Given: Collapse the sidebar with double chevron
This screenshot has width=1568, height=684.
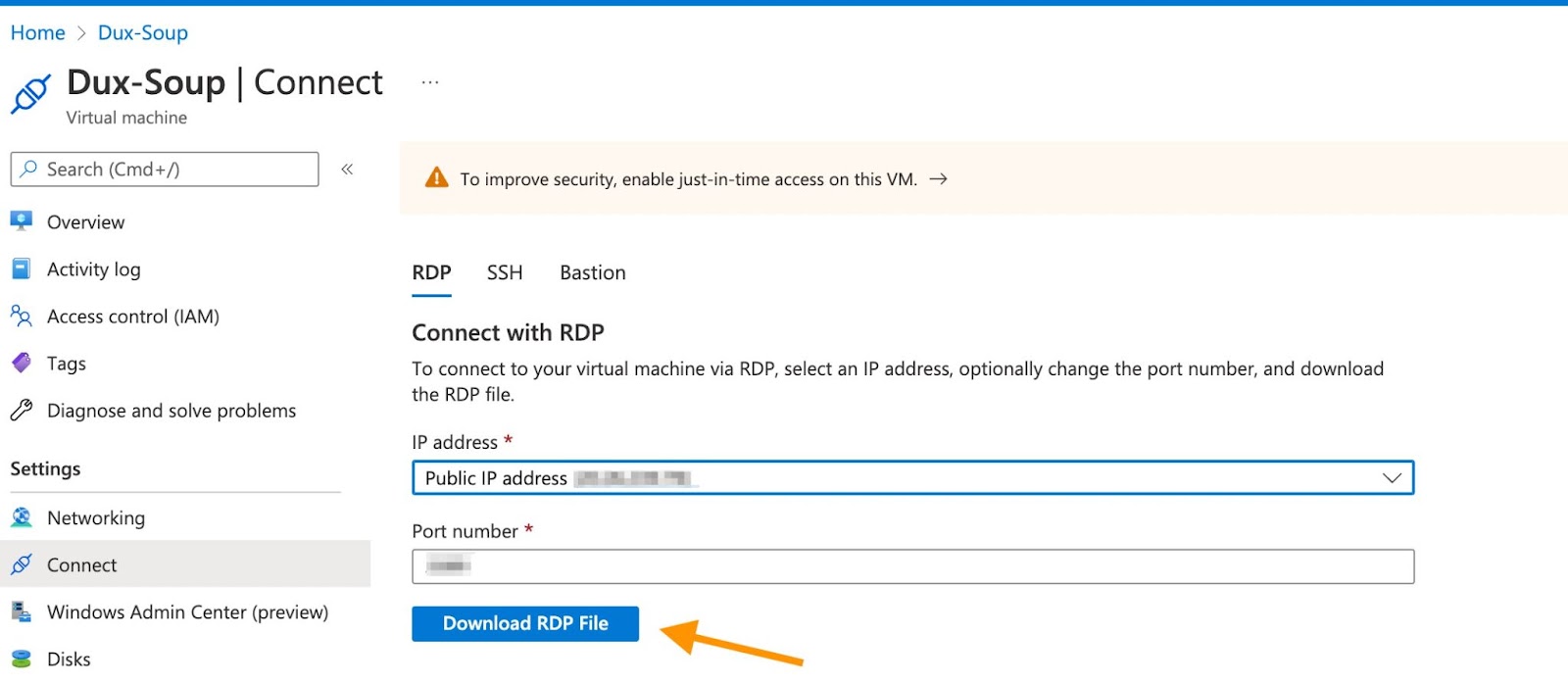Looking at the screenshot, I should 347,170.
